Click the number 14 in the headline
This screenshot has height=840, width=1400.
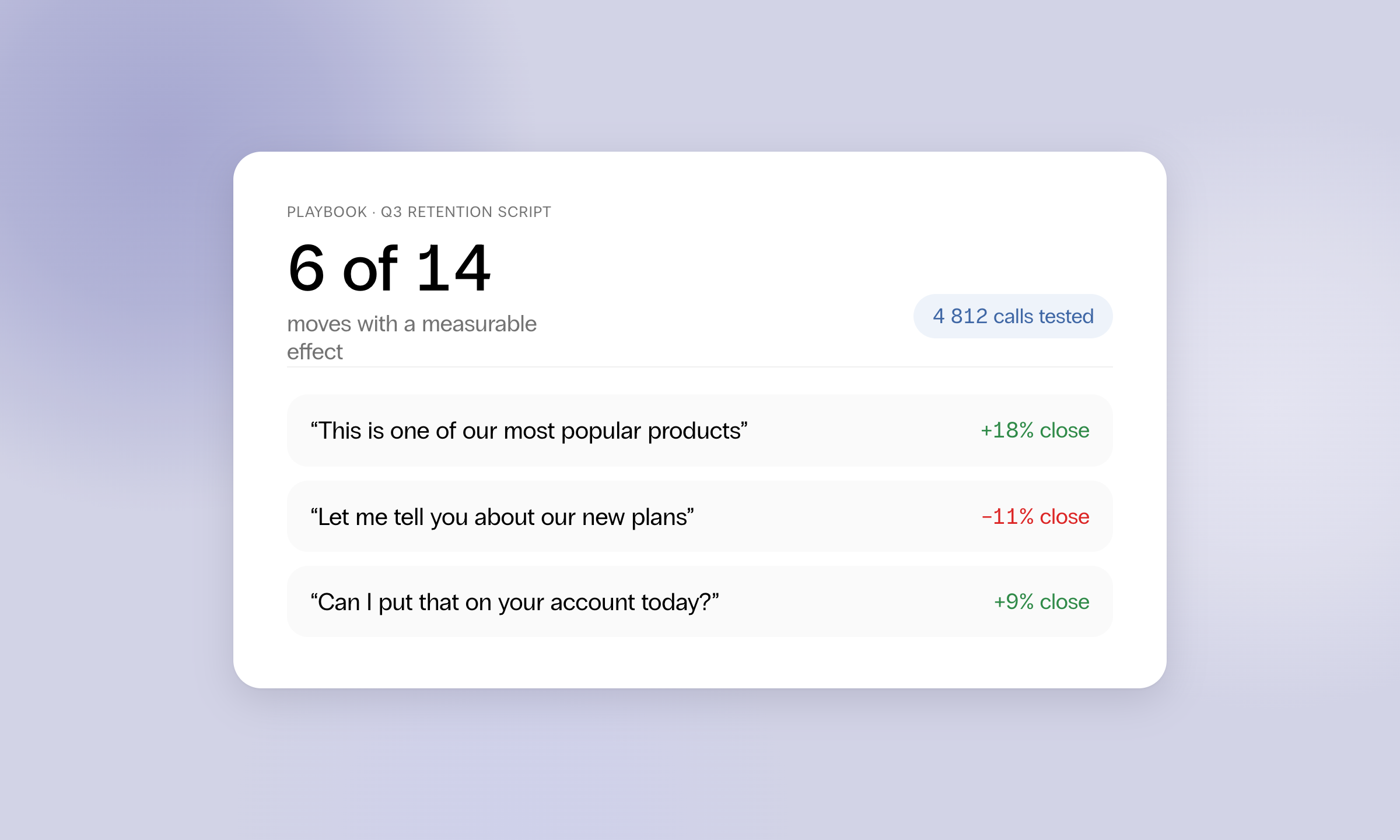[454, 268]
